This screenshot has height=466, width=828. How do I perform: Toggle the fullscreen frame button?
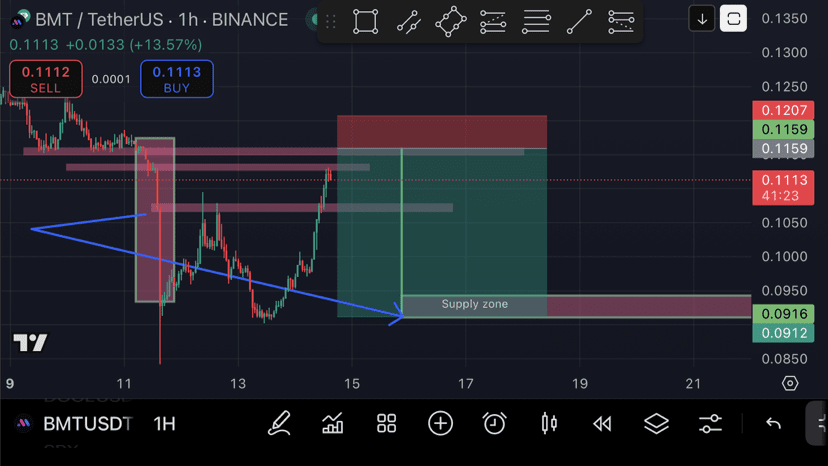733,19
